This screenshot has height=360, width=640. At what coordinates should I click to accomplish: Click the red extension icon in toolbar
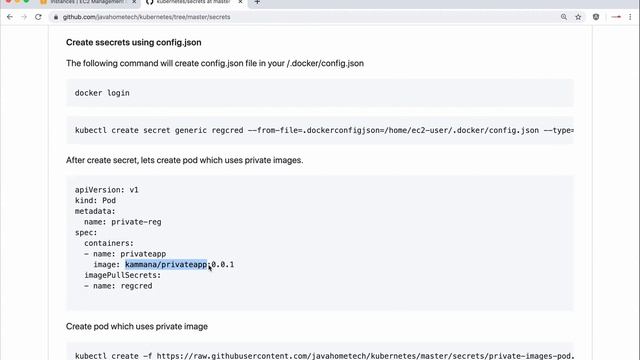coord(616,17)
